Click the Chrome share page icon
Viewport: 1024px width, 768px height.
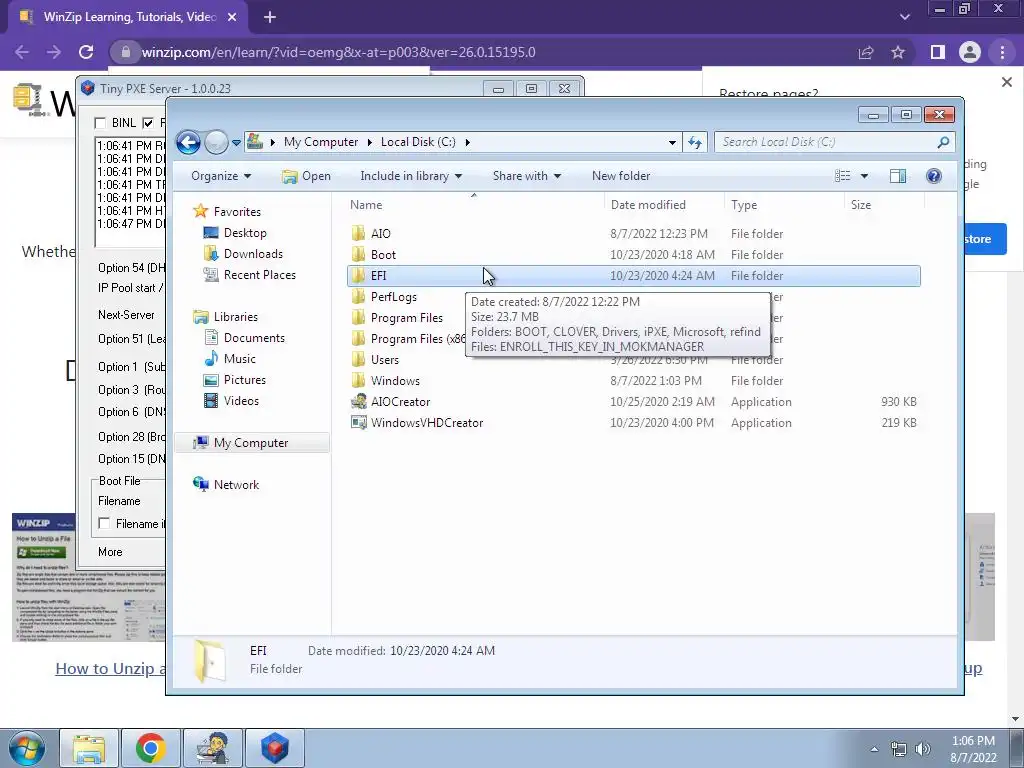[x=866, y=52]
